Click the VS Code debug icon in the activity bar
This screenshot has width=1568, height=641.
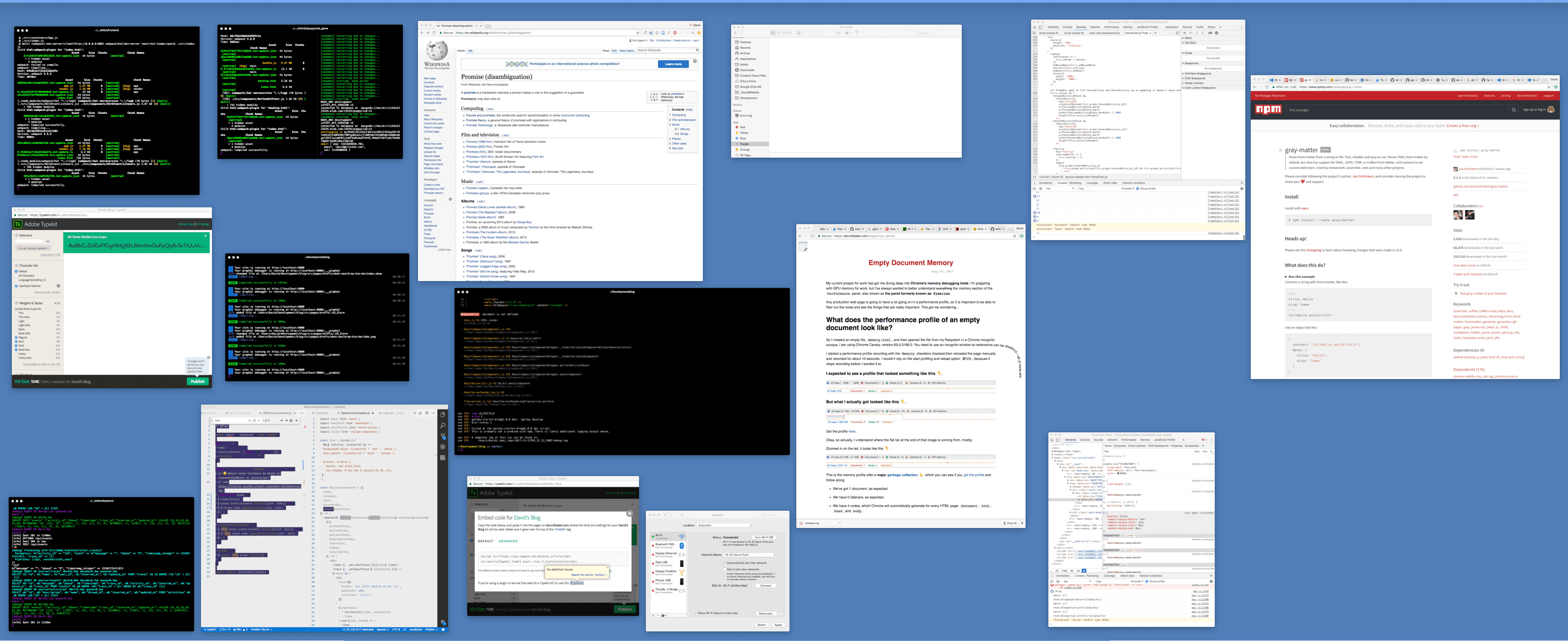coord(443,446)
